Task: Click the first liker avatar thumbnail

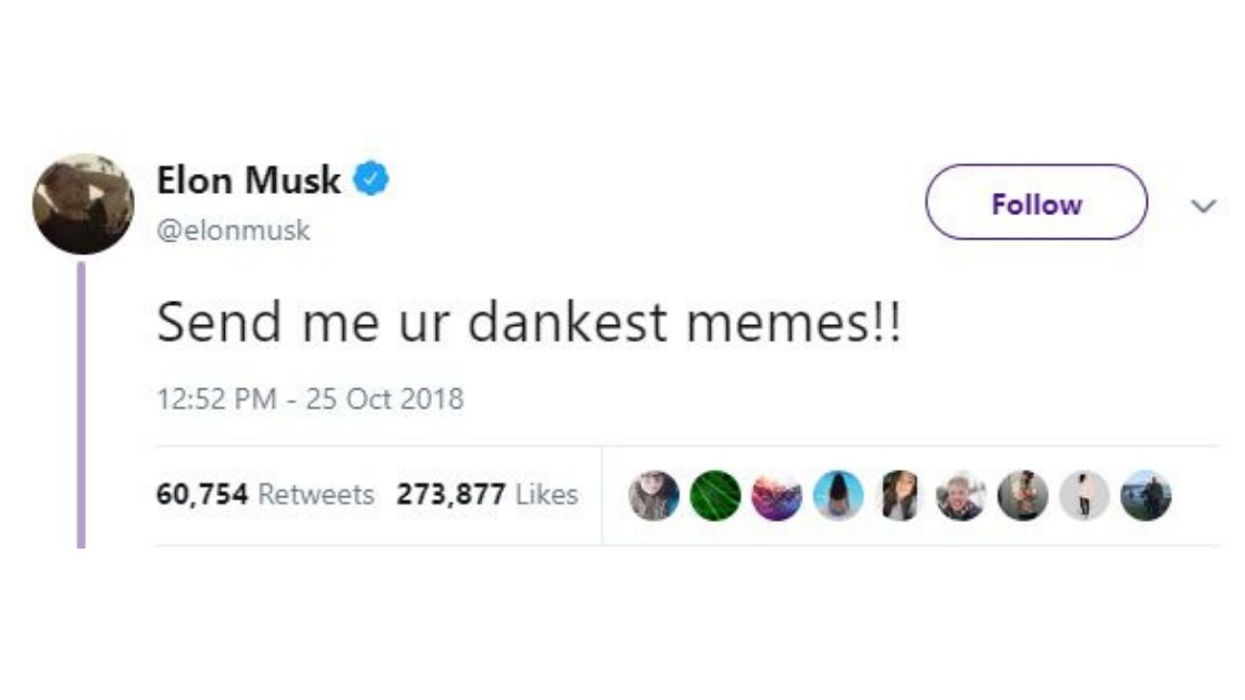Action: pyautogui.click(x=654, y=497)
